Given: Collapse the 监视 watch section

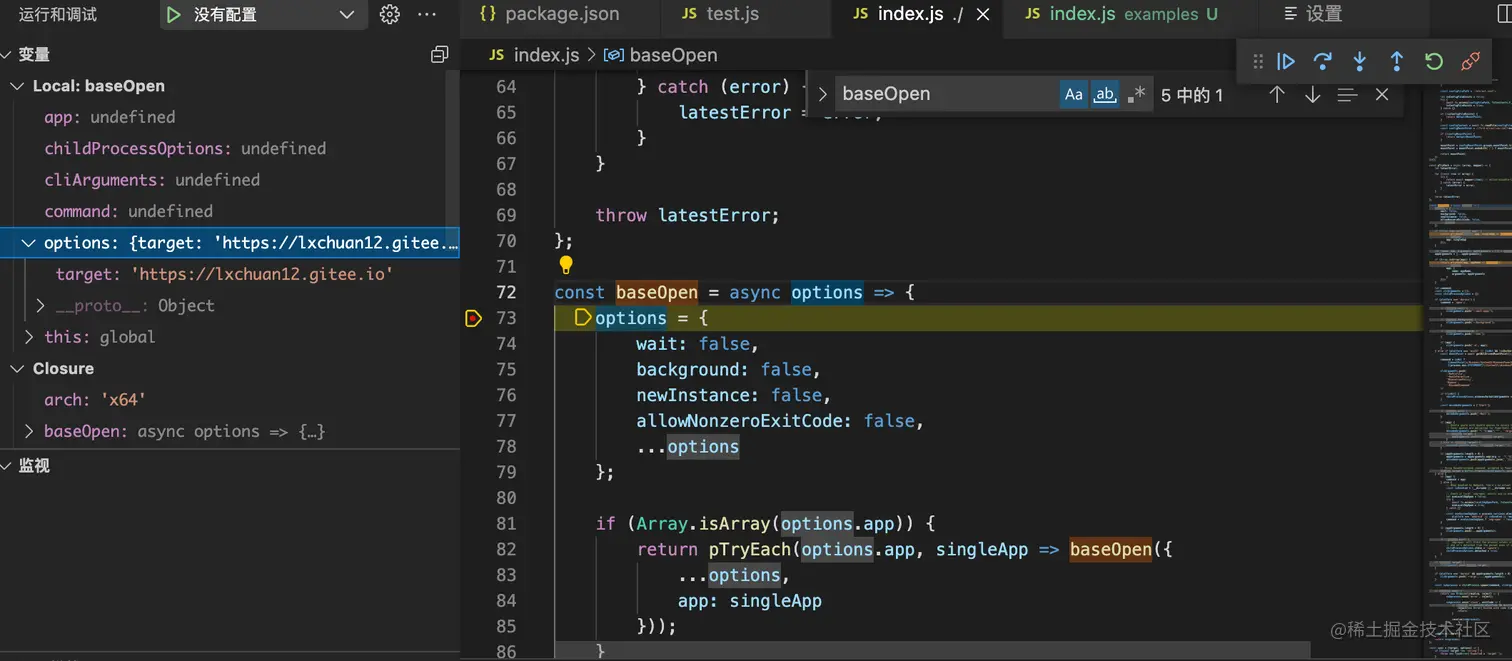Looking at the screenshot, I should 7,465.
